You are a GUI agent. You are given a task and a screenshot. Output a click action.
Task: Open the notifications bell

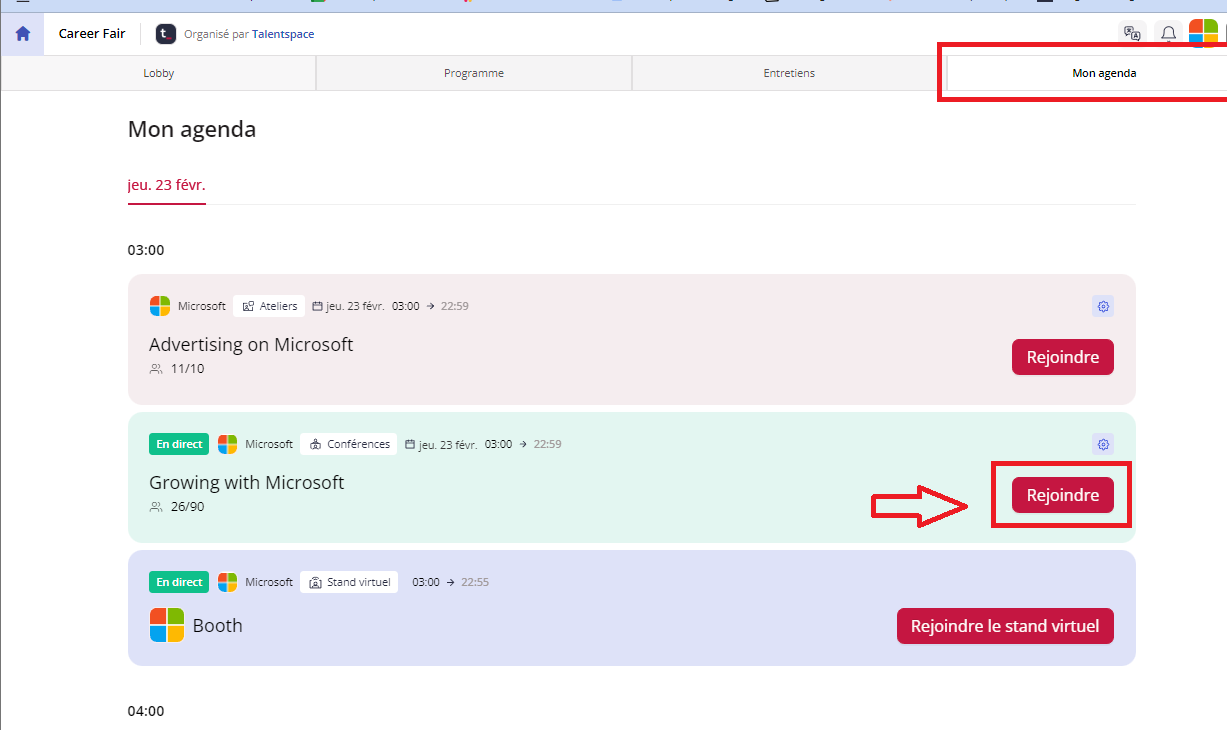coord(1168,34)
